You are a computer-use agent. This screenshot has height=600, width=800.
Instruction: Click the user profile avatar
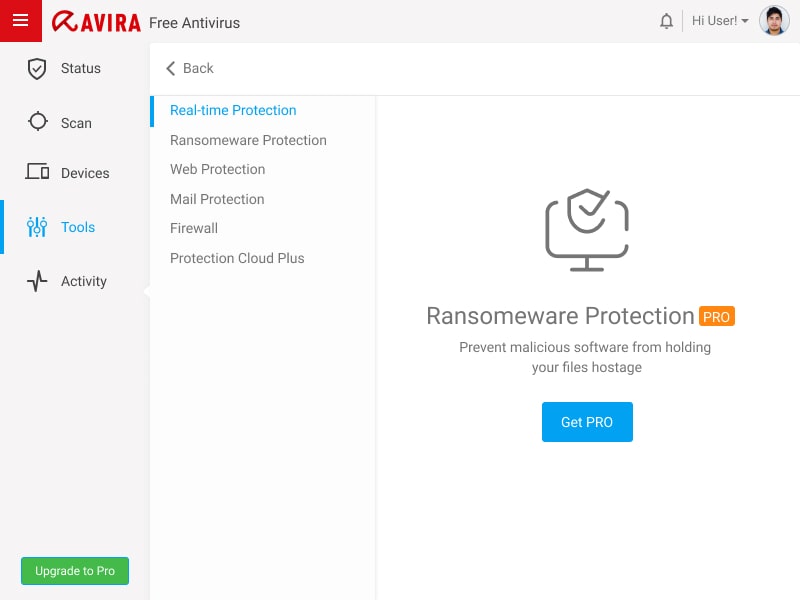click(774, 20)
